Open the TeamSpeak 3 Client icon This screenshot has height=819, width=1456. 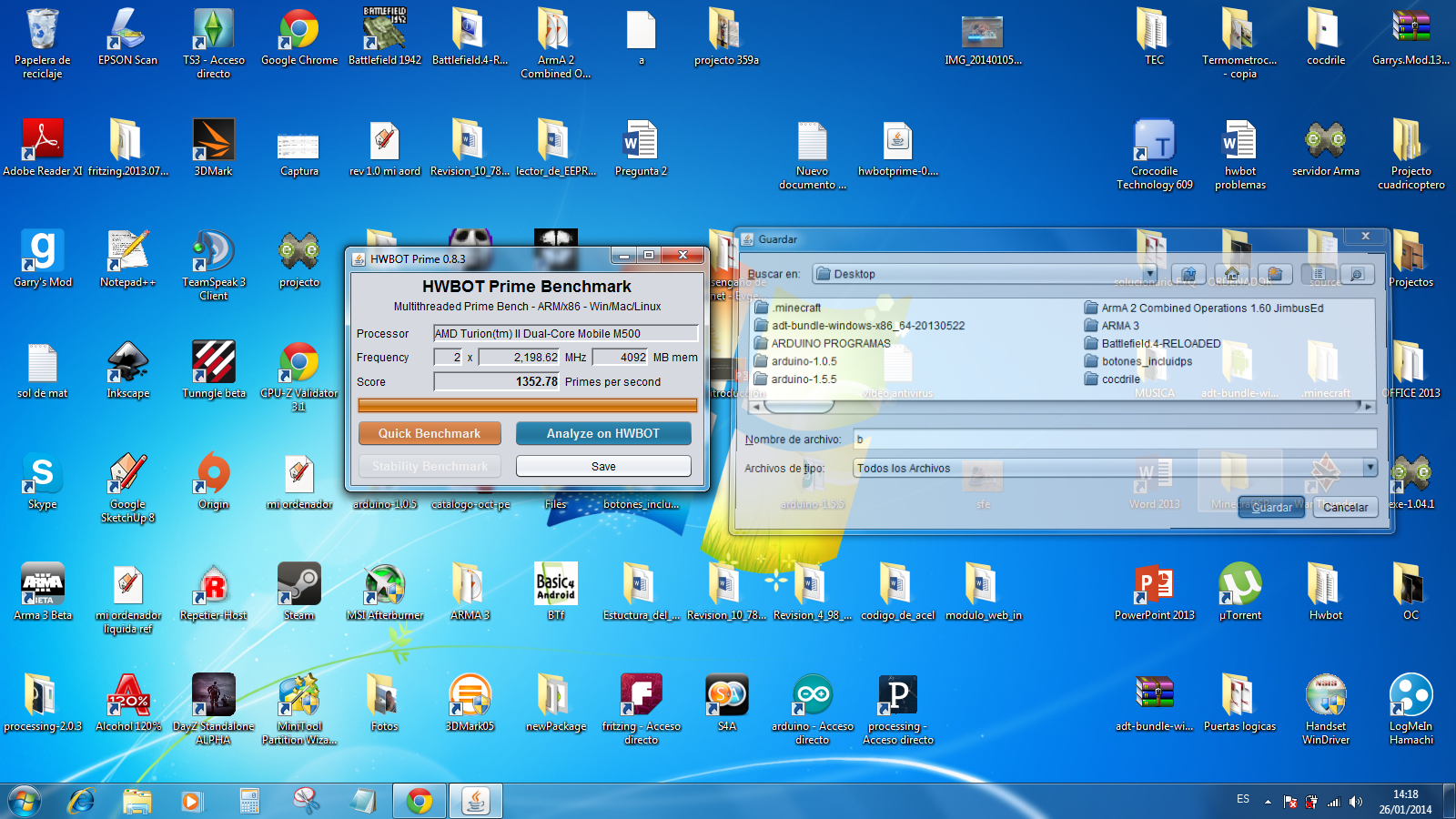[214, 266]
